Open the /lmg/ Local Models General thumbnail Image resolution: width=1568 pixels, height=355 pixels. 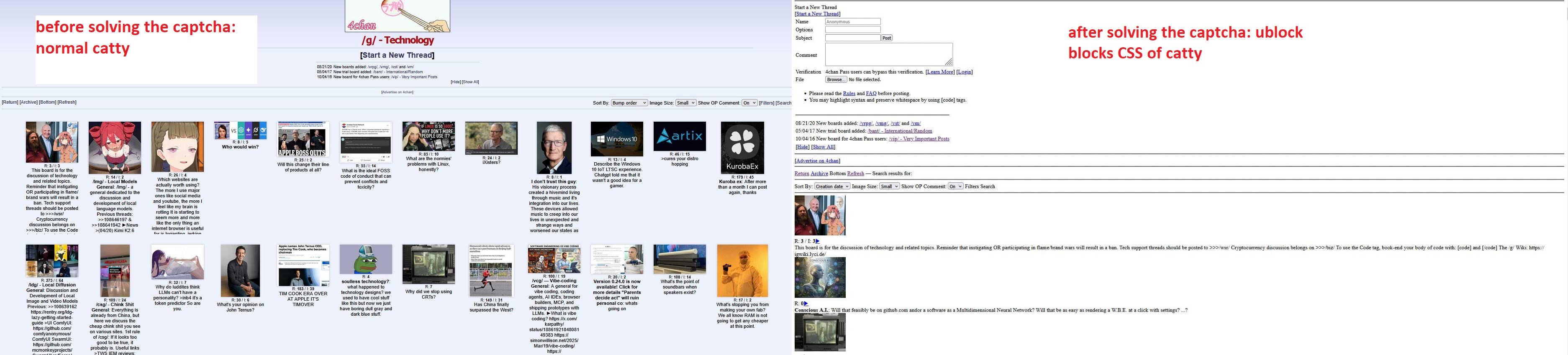click(114, 148)
